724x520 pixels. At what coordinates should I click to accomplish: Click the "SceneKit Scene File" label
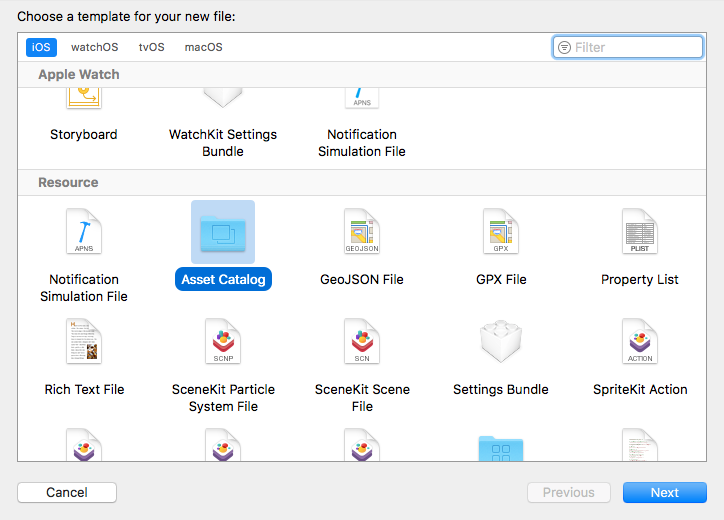point(362,398)
